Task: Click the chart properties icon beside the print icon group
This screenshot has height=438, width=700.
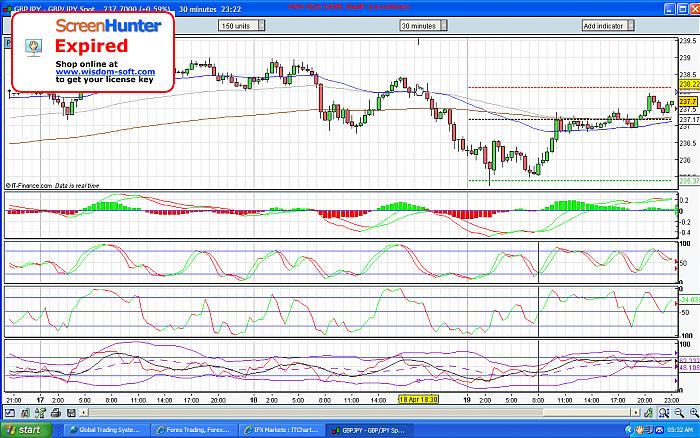Action: [x=25, y=413]
